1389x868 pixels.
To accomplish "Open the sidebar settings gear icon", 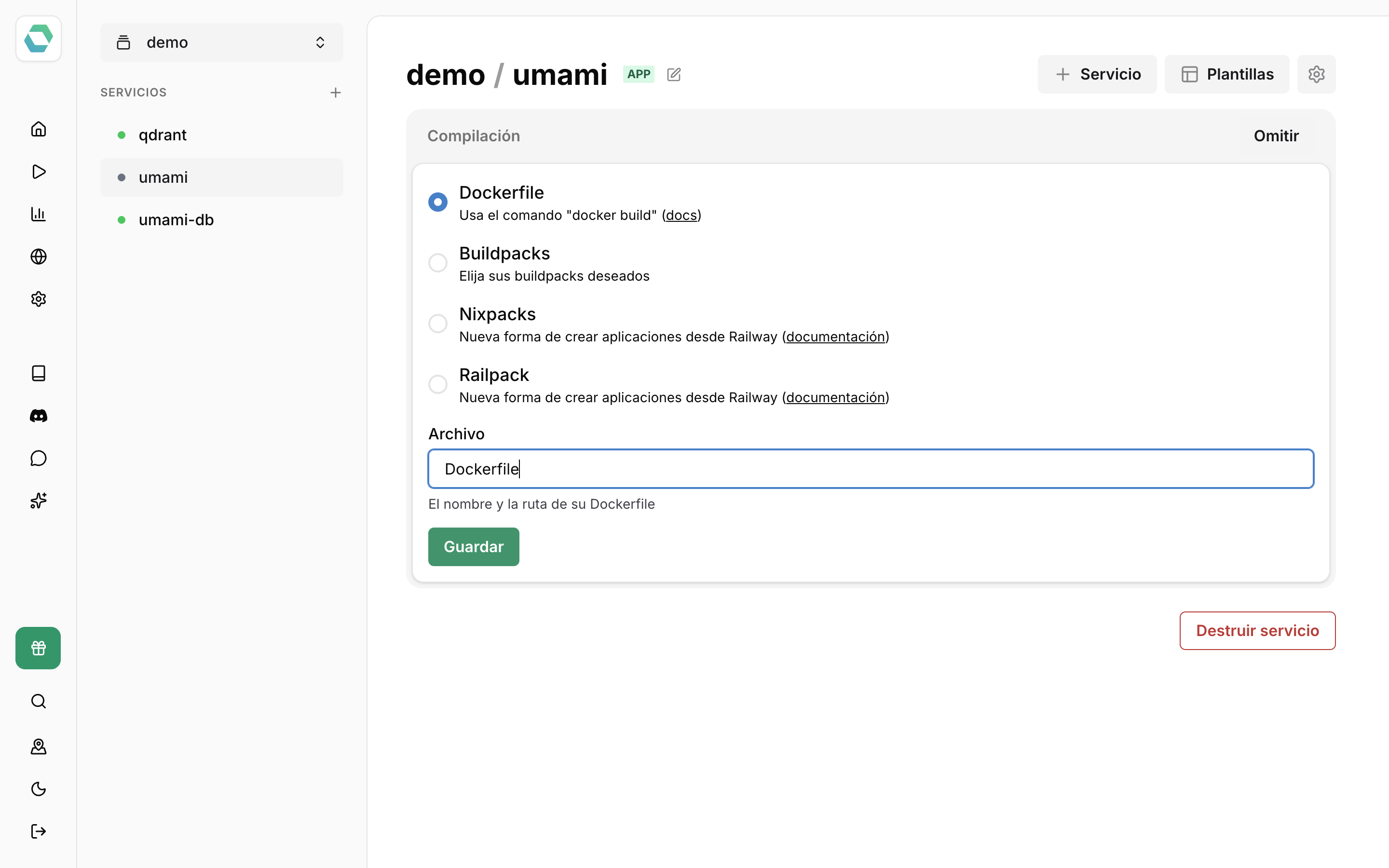I will coord(39,299).
